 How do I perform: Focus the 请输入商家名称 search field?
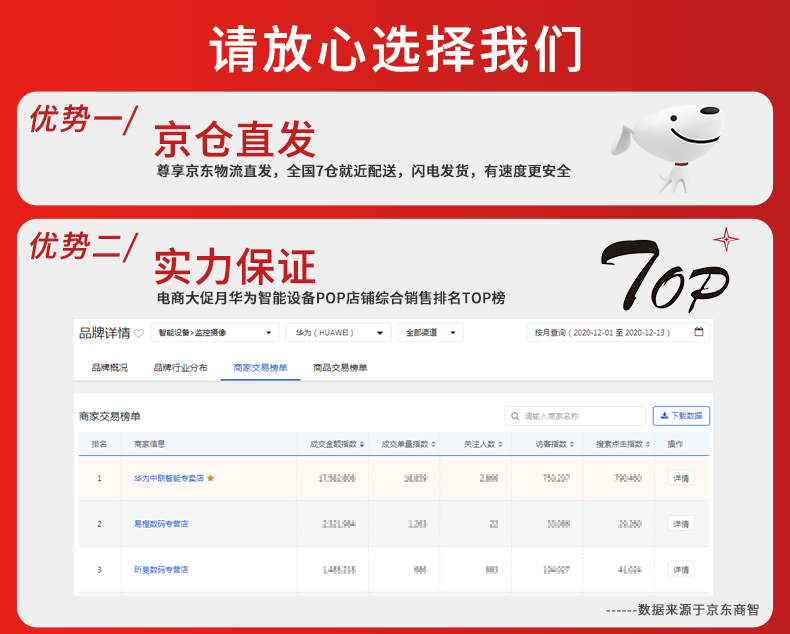(575, 416)
